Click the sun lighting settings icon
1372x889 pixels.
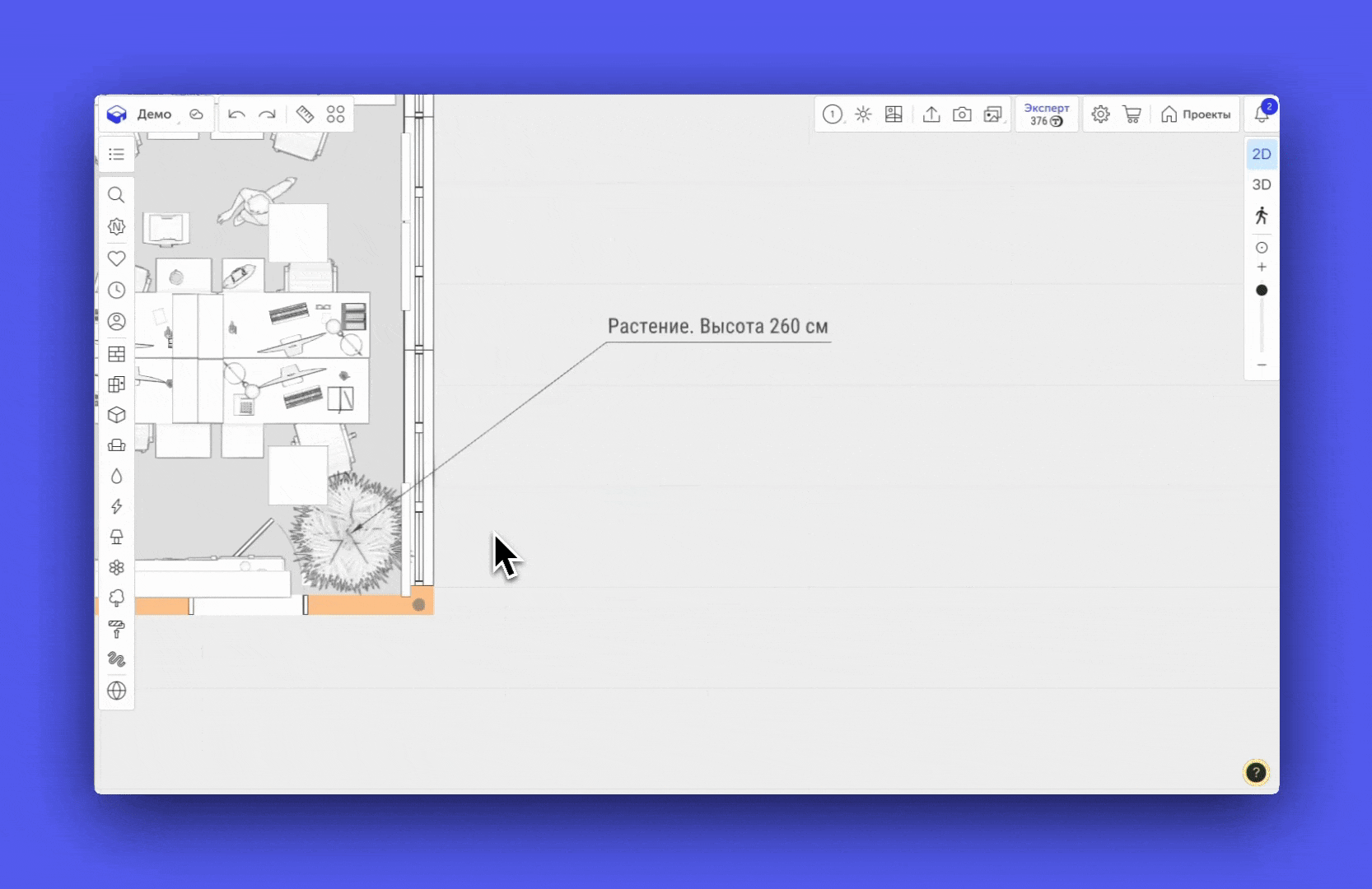863,114
